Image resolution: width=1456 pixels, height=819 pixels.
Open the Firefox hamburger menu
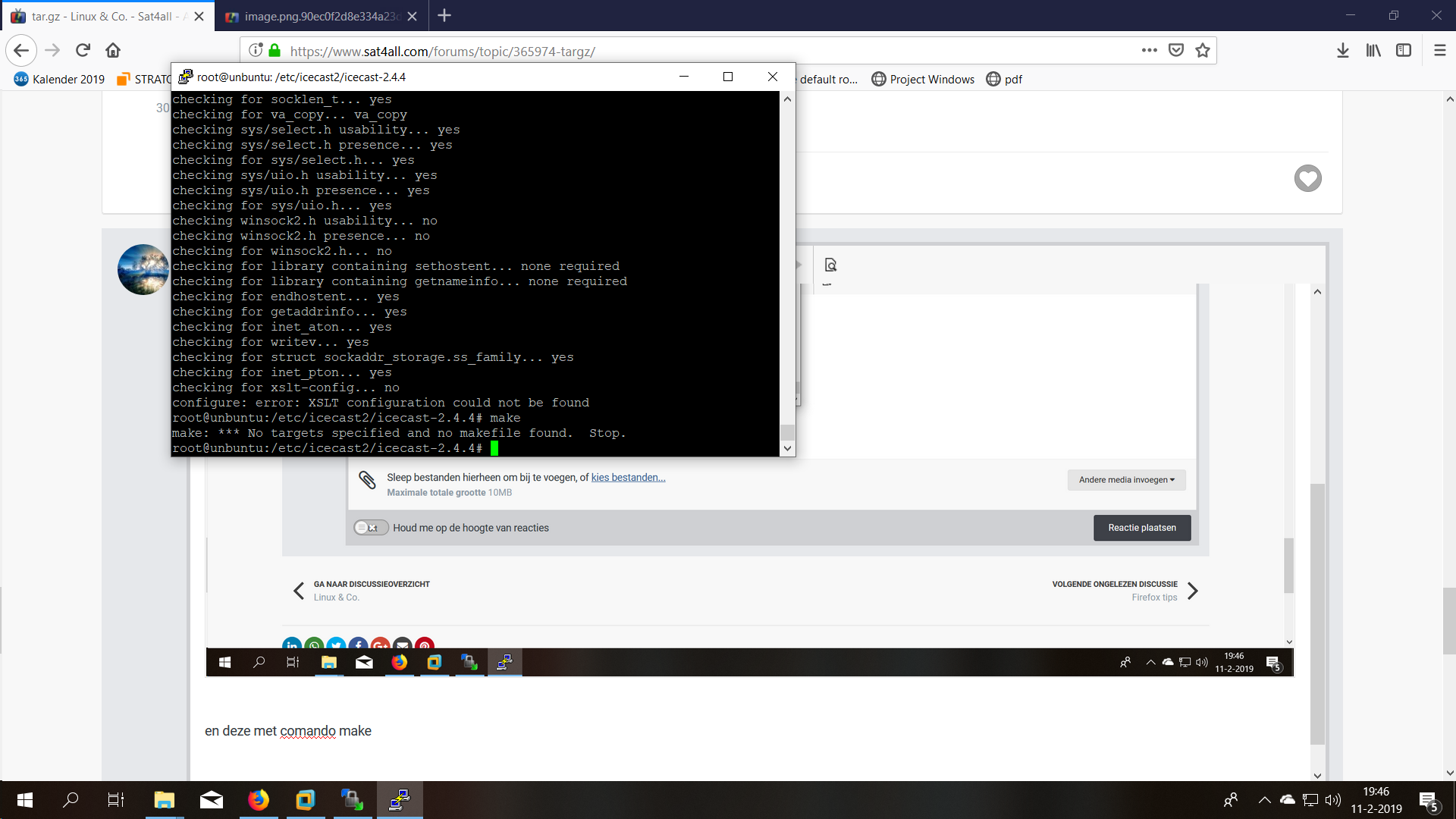(x=1439, y=51)
